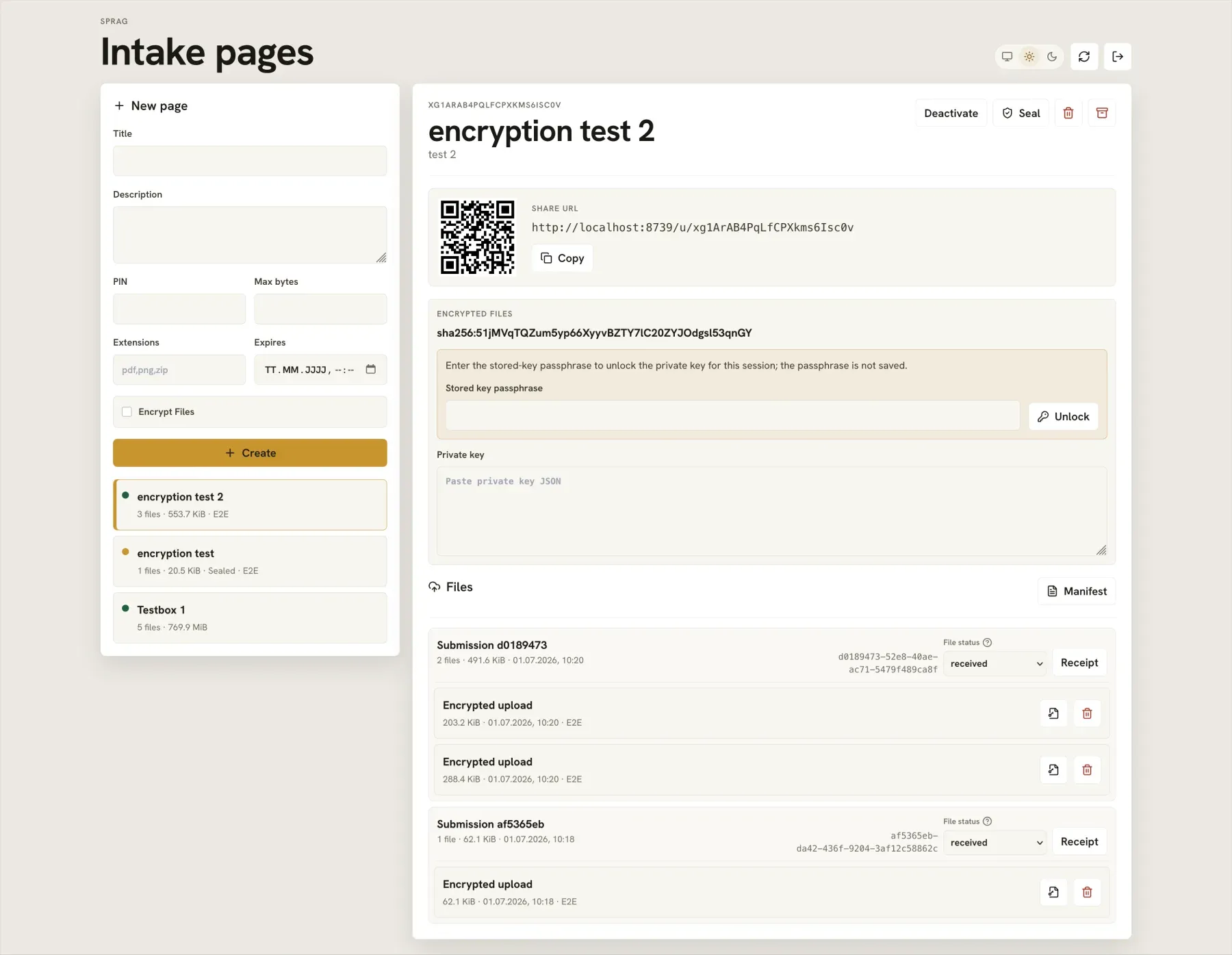
Task: Enable the Encrypt Files checkbox
Action: point(127,411)
